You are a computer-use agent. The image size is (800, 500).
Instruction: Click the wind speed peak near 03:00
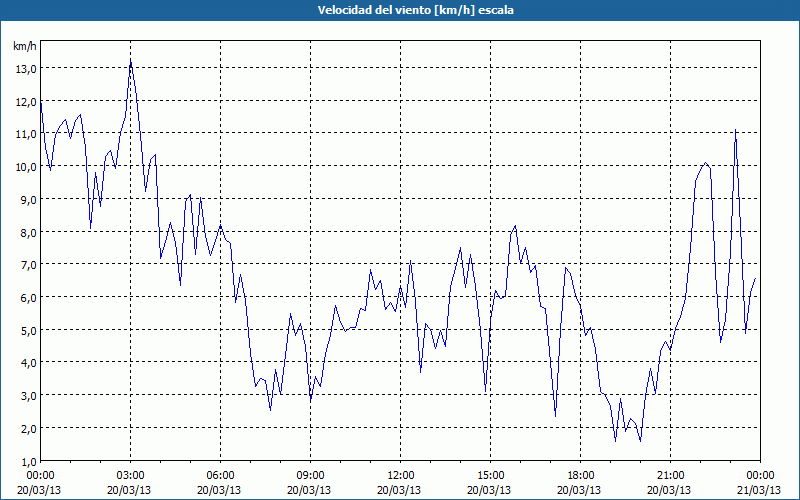131,63
